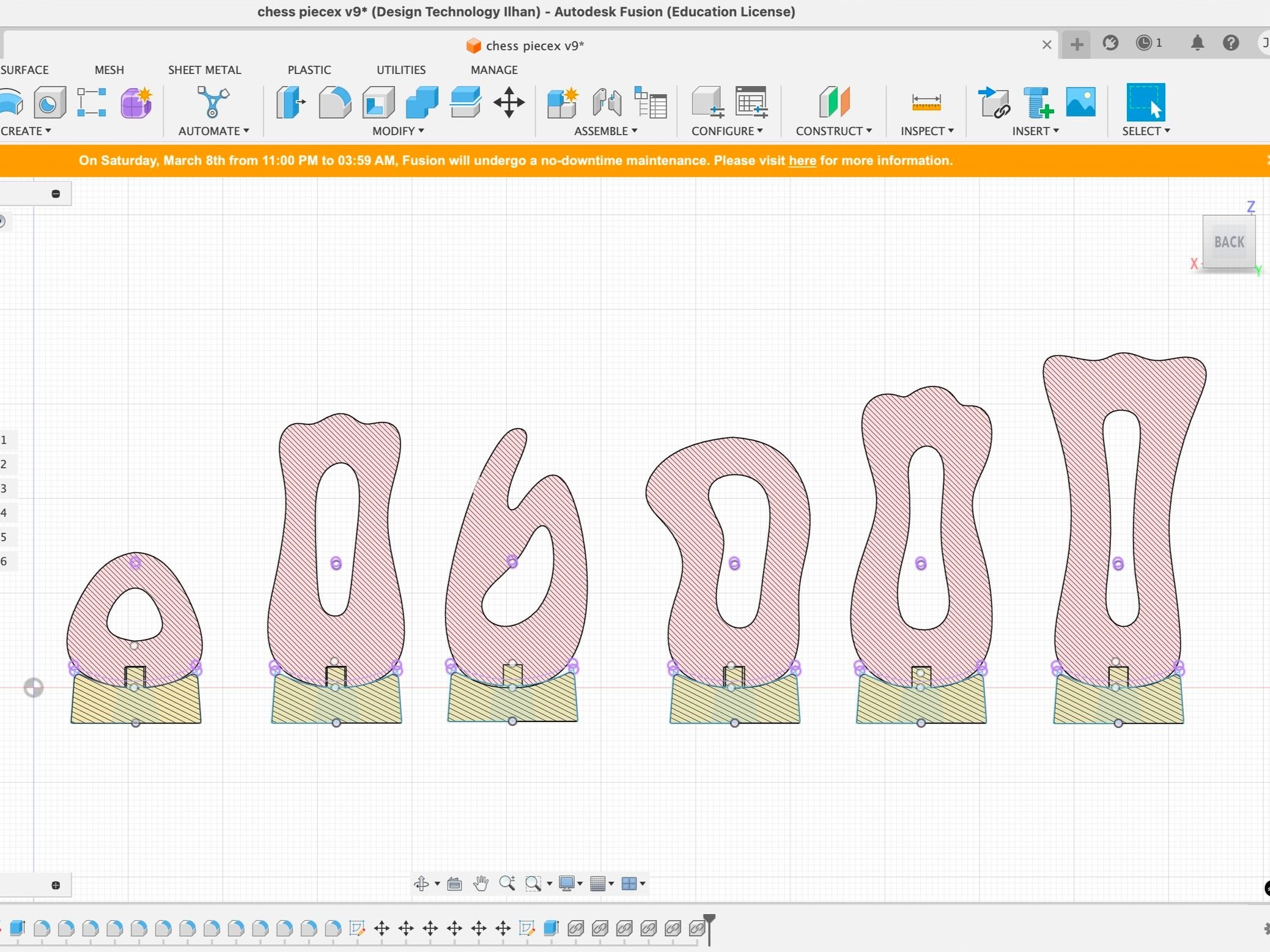Image resolution: width=1270 pixels, height=952 pixels.
Task: Click the Midplane construct icon
Action: click(x=834, y=102)
